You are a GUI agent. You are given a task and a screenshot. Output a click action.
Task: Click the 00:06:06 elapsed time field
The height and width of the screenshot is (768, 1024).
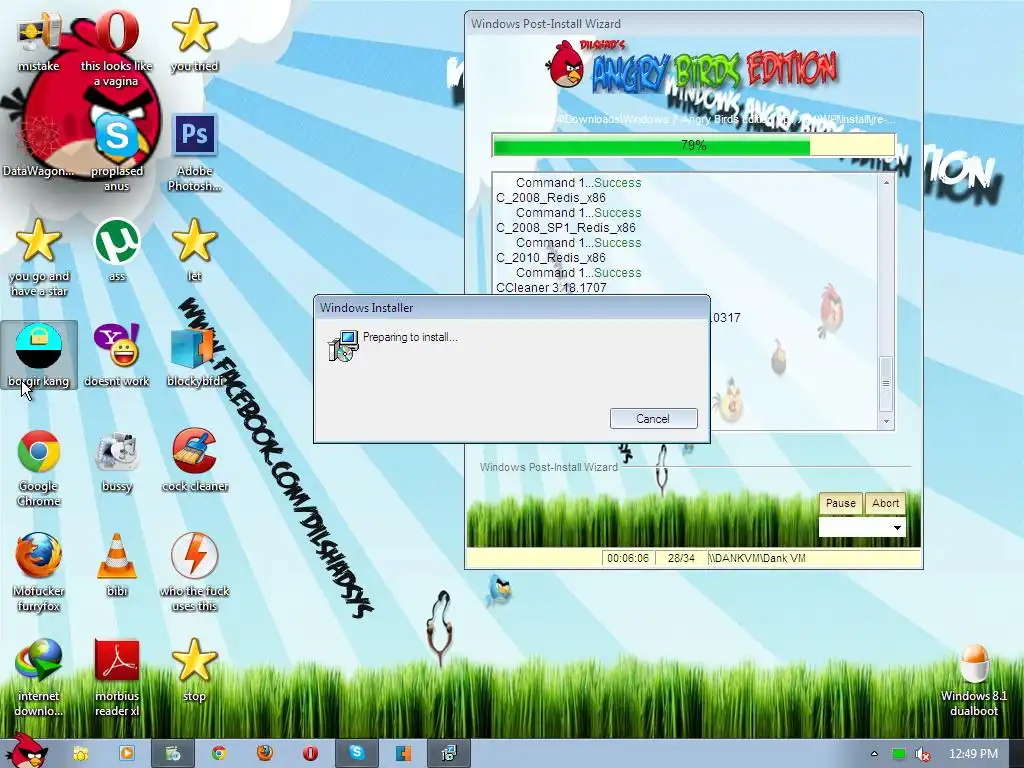click(x=628, y=558)
